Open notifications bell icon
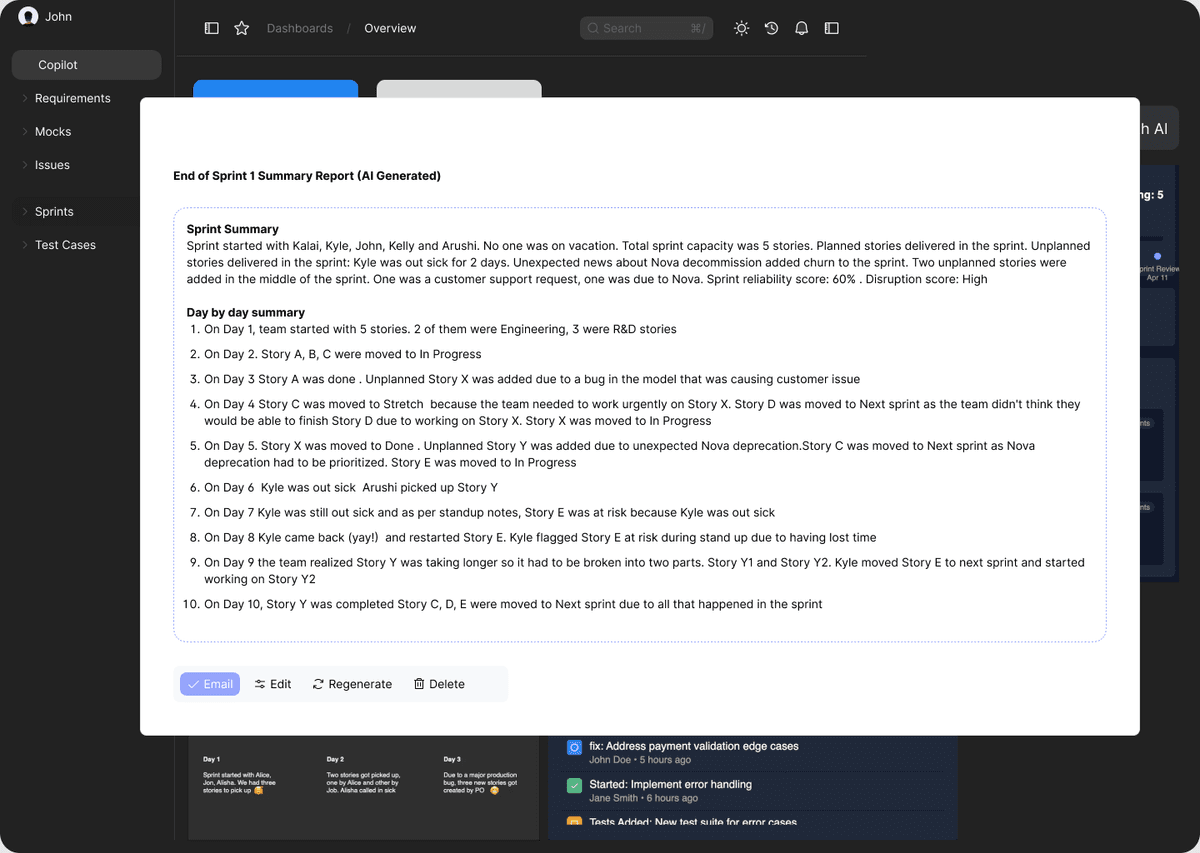Viewport: 1200px width, 853px height. 801,28
